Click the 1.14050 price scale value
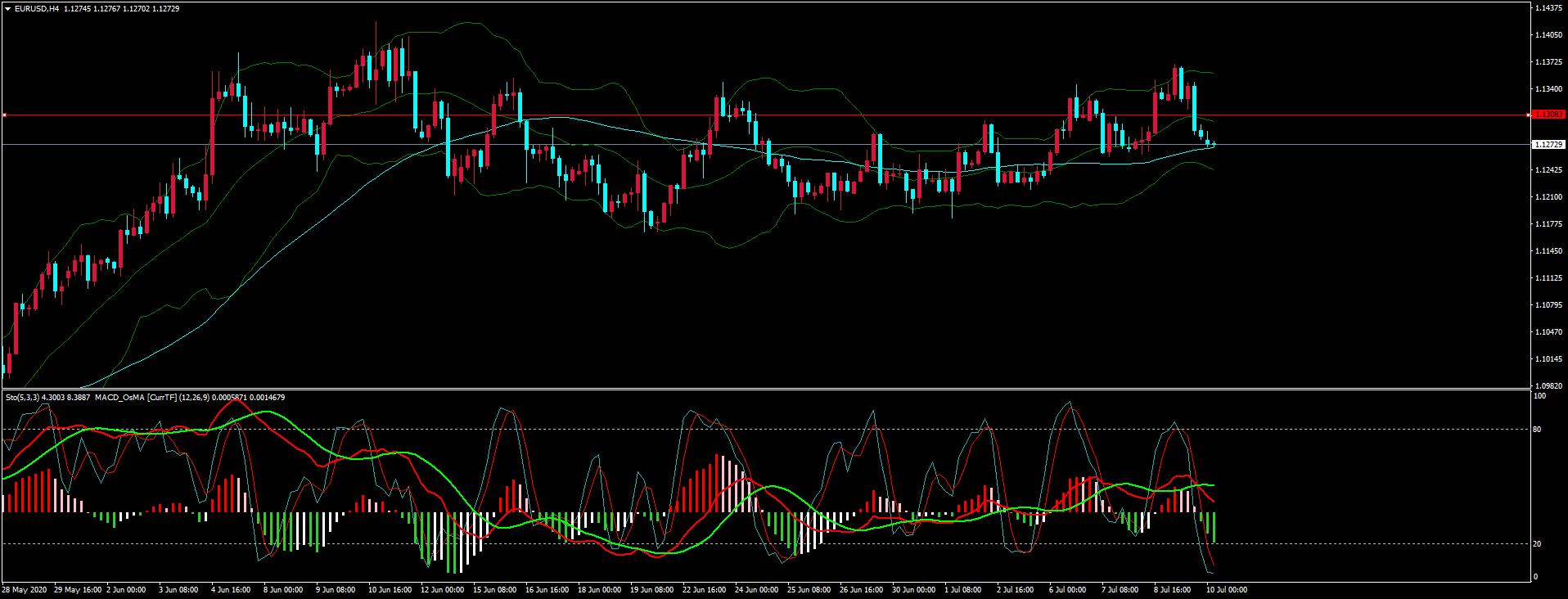This screenshot has width=1568, height=599. pyautogui.click(x=1549, y=35)
